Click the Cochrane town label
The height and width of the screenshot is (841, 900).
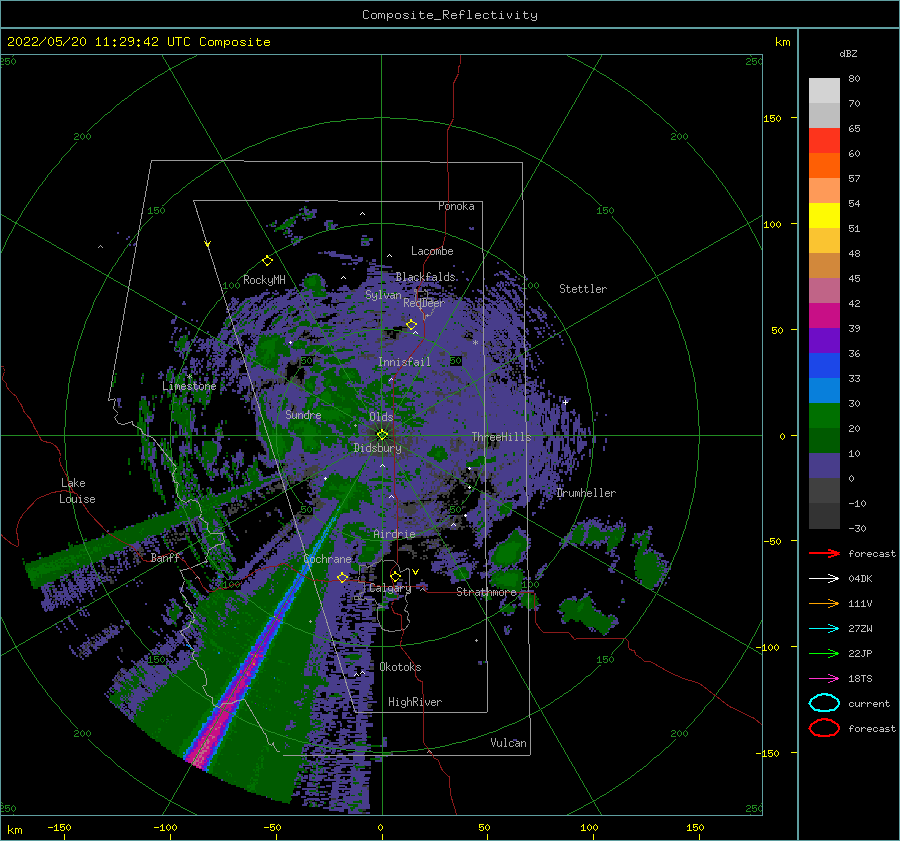327,559
